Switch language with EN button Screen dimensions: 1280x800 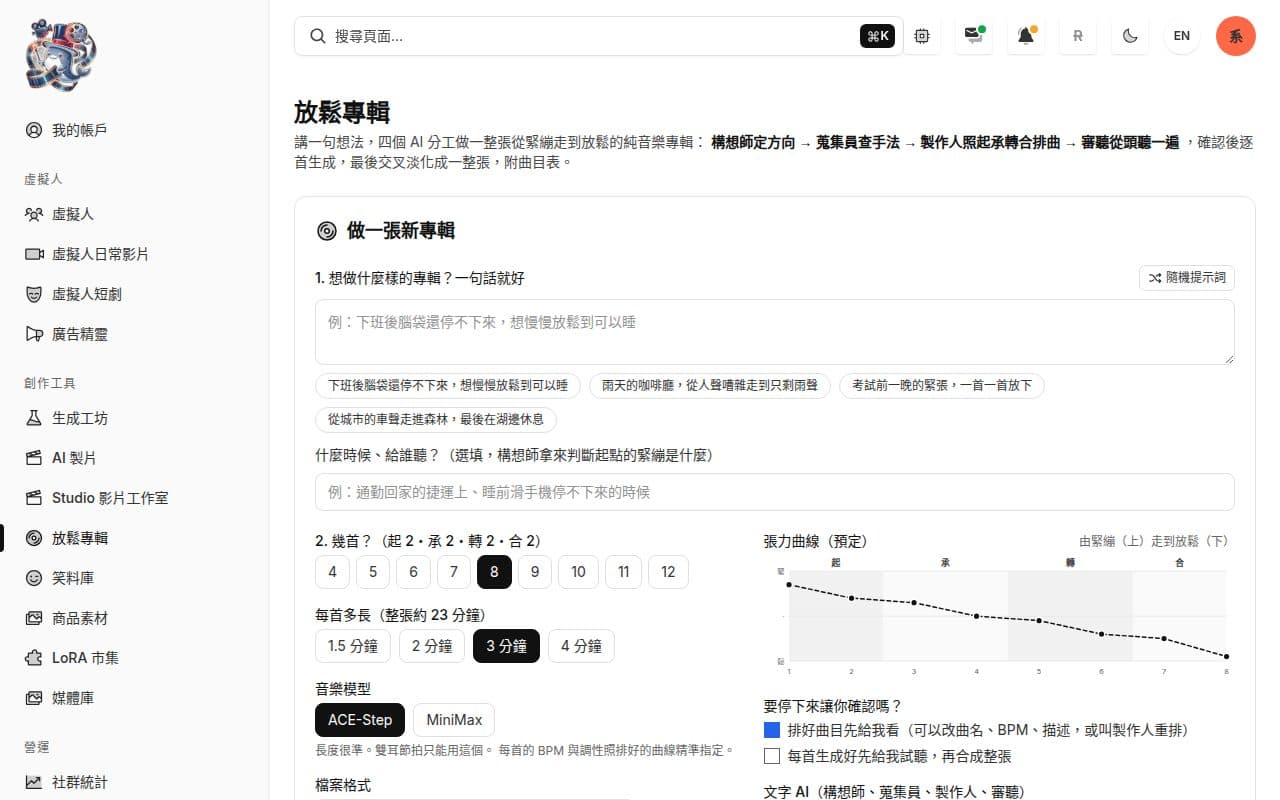(x=1182, y=36)
